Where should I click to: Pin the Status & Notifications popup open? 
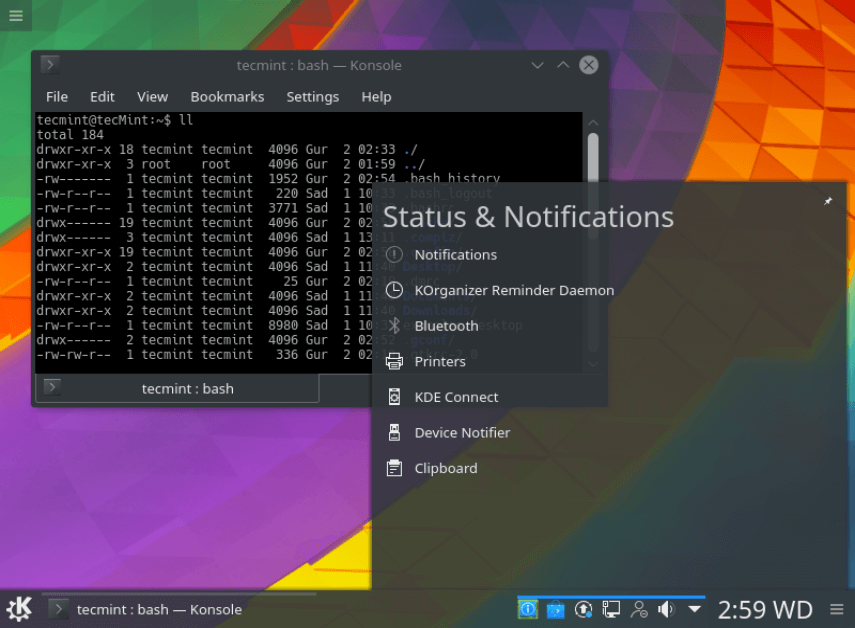[828, 201]
